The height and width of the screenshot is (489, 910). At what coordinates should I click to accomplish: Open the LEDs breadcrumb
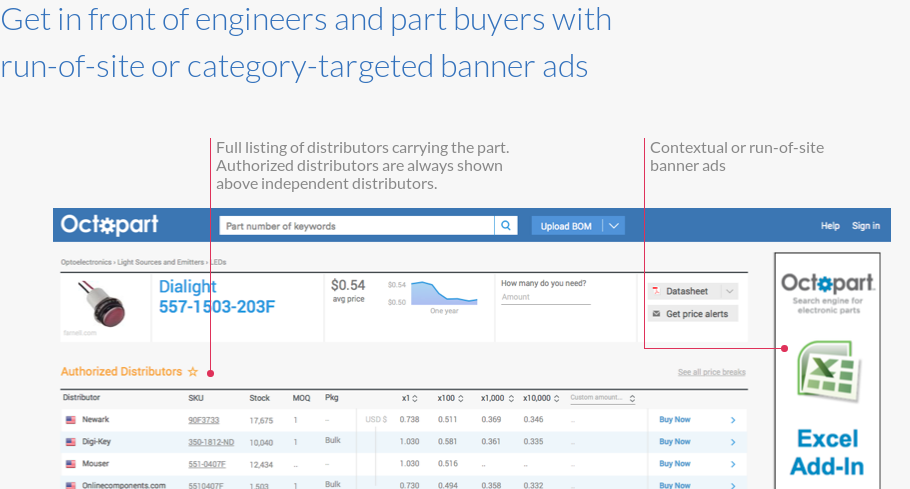click(218, 262)
